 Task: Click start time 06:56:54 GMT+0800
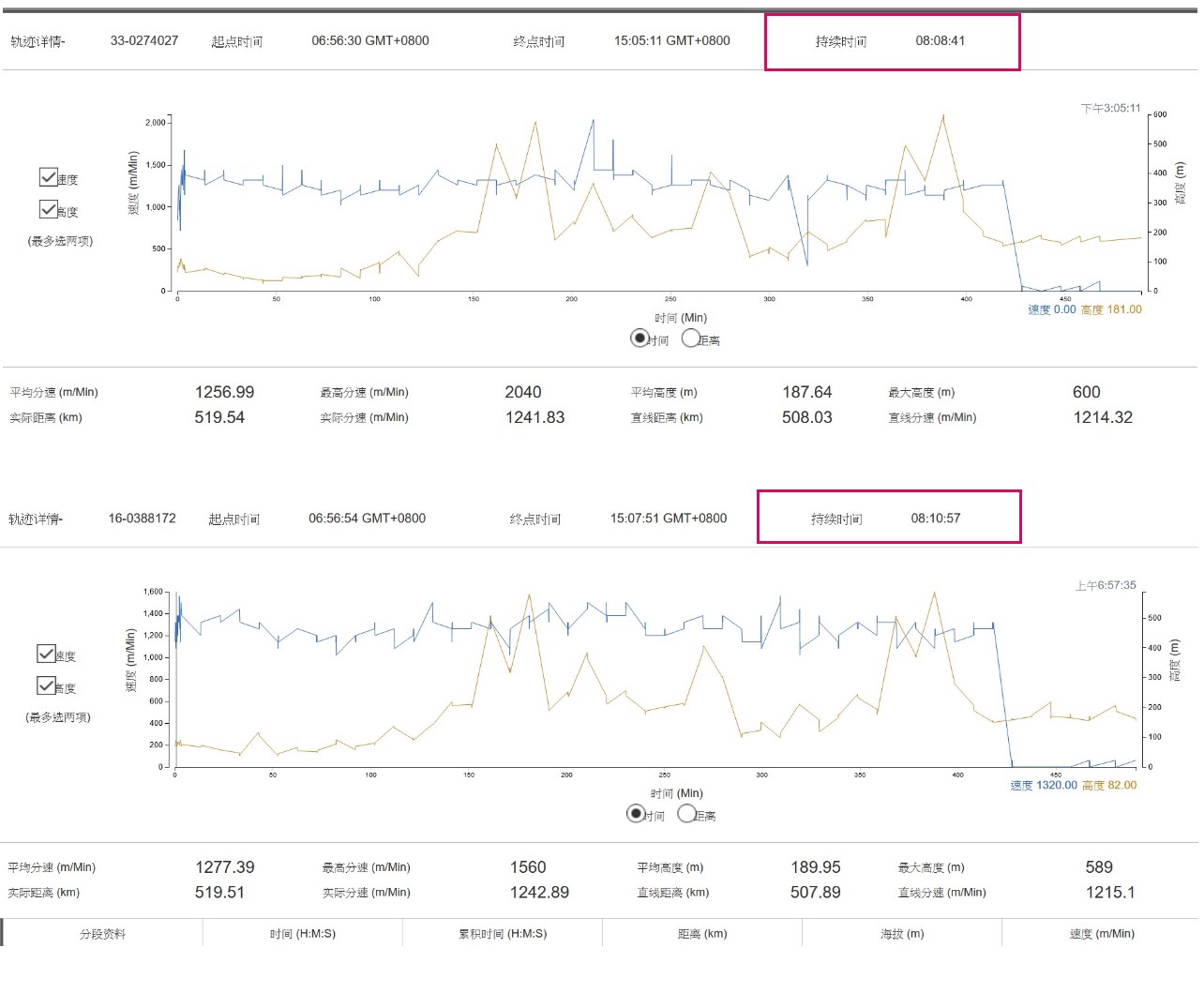coord(368,518)
